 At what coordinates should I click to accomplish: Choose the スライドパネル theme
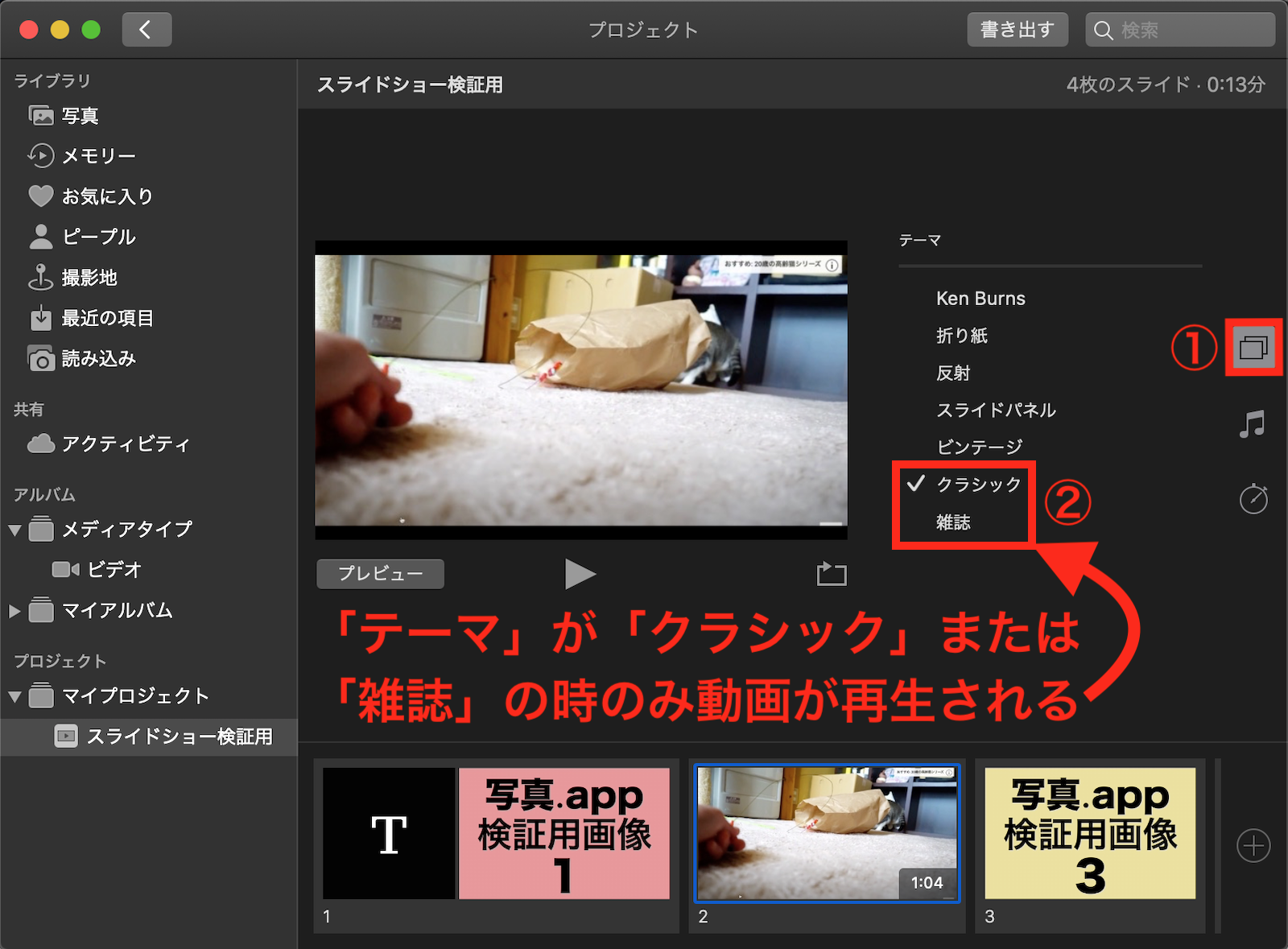pos(996,411)
